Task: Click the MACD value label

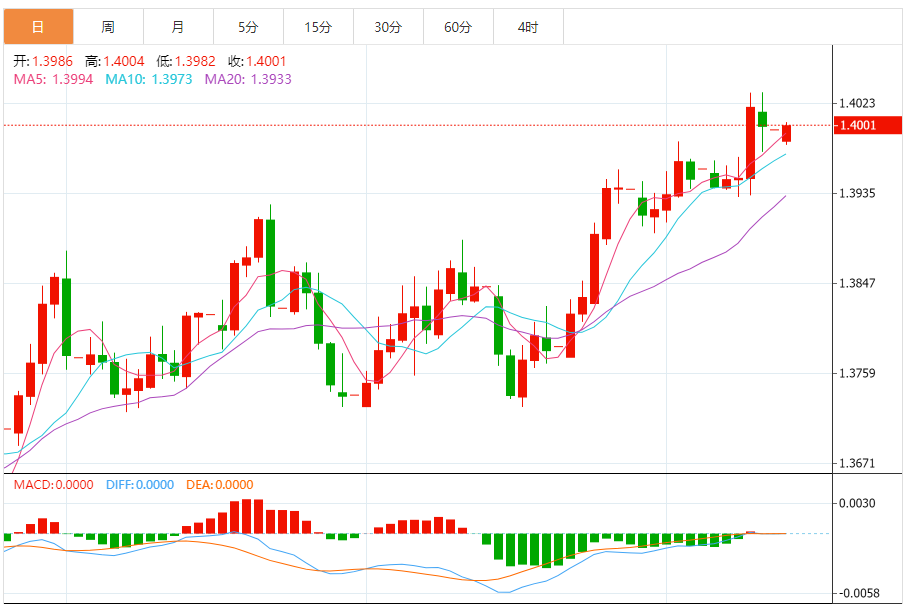Action: 53,485
